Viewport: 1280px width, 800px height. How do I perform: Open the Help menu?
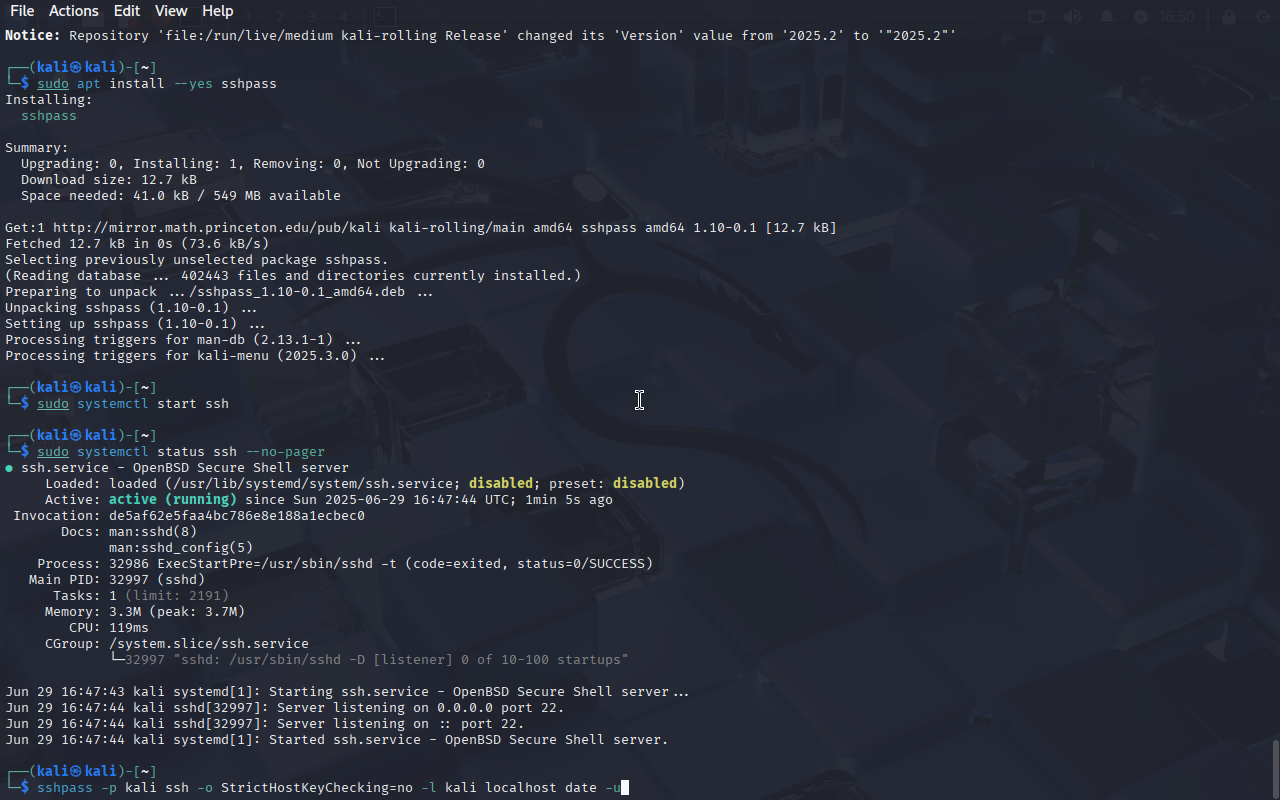pos(217,11)
